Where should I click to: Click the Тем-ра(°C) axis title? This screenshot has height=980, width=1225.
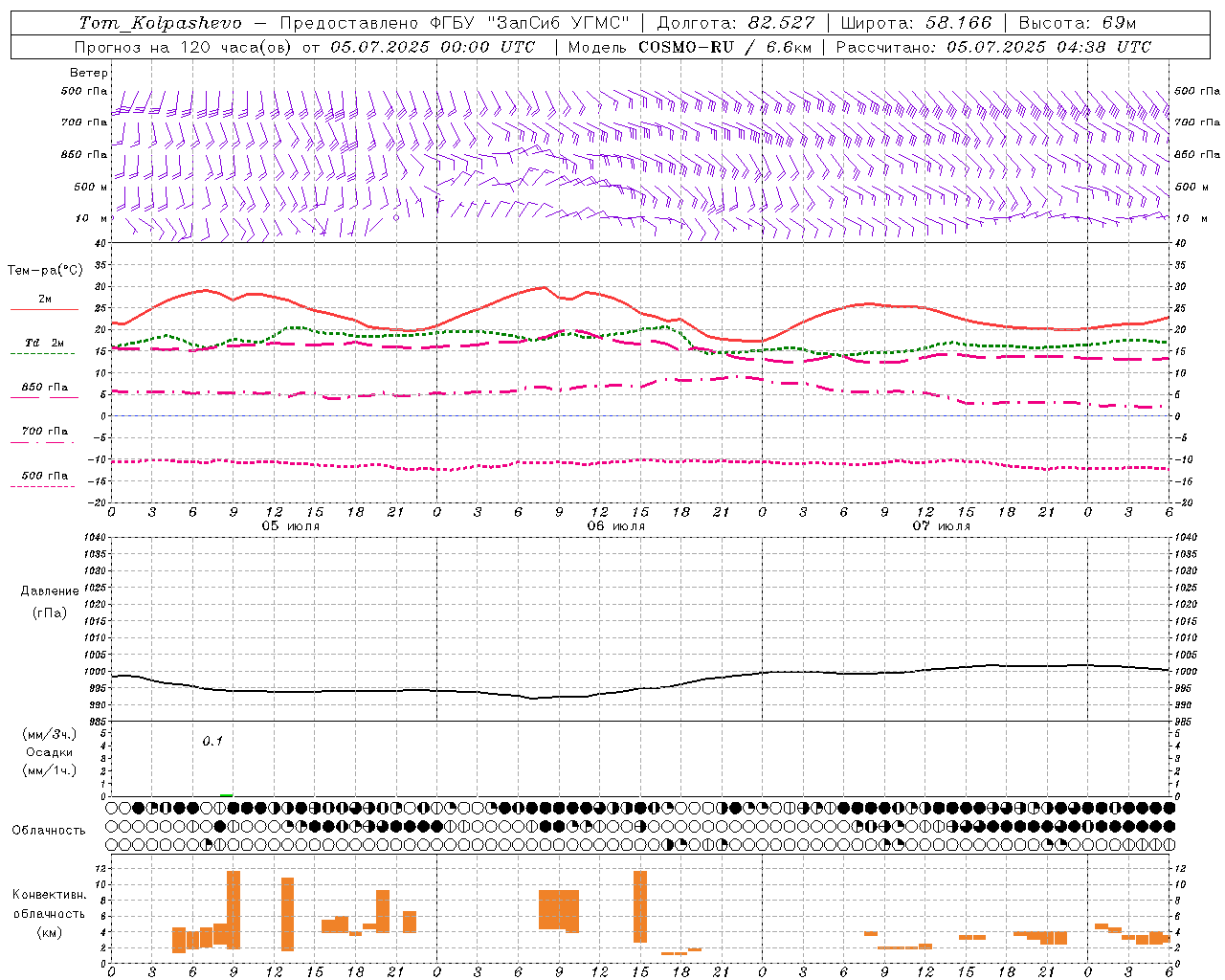[45, 271]
